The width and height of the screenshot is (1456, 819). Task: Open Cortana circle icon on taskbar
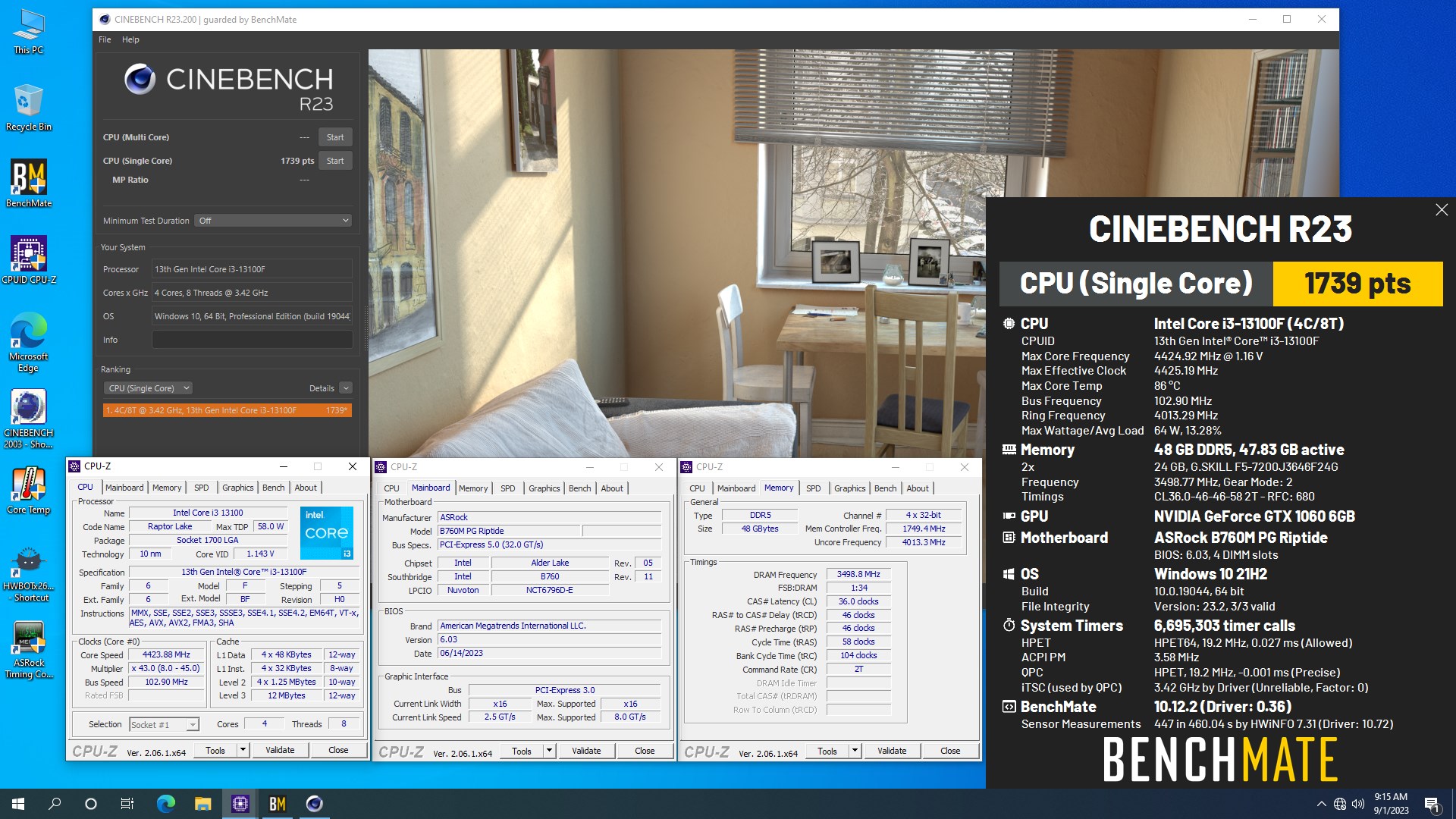click(x=91, y=804)
